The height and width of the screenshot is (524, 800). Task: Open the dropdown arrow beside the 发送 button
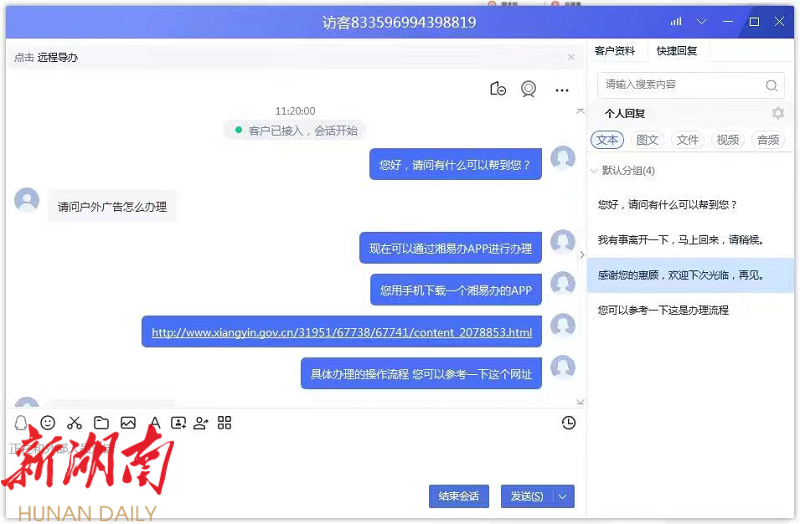click(564, 496)
